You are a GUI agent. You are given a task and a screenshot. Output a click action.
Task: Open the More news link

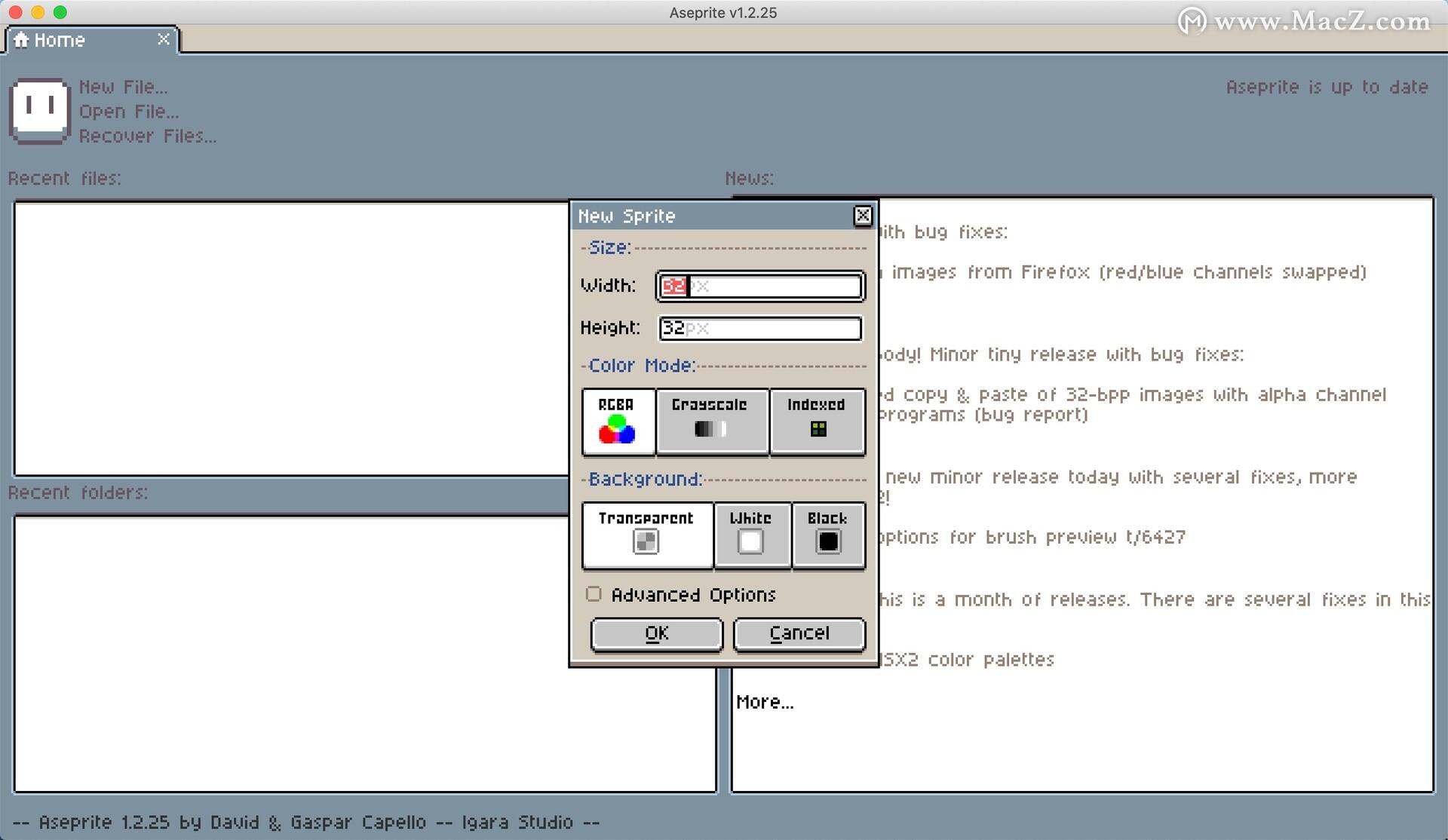click(764, 702)
